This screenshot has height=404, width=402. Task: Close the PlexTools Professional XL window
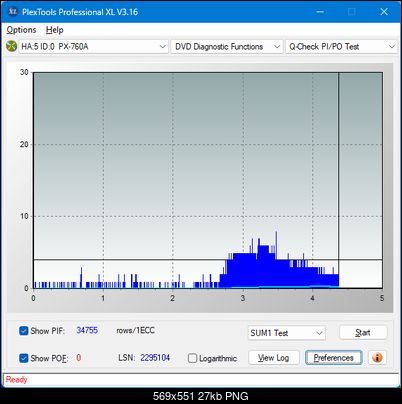[384, 12]
